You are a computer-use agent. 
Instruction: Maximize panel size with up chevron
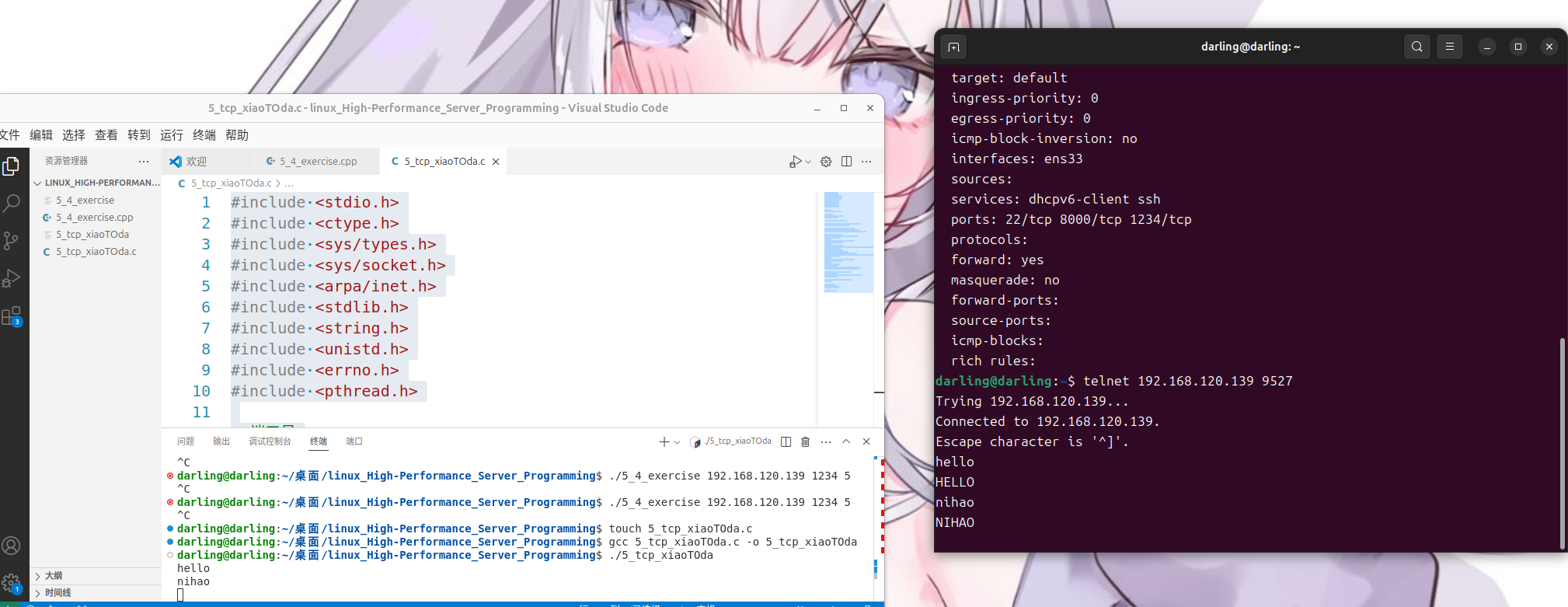pos(846,441)
